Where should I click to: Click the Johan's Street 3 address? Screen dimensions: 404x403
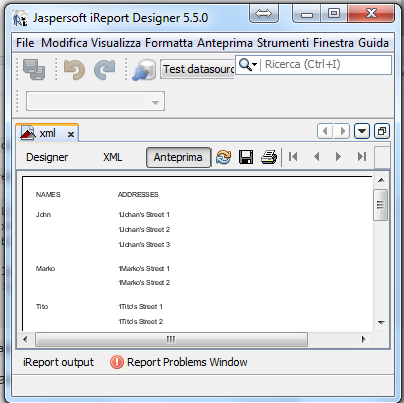click(x=144, y=245)
